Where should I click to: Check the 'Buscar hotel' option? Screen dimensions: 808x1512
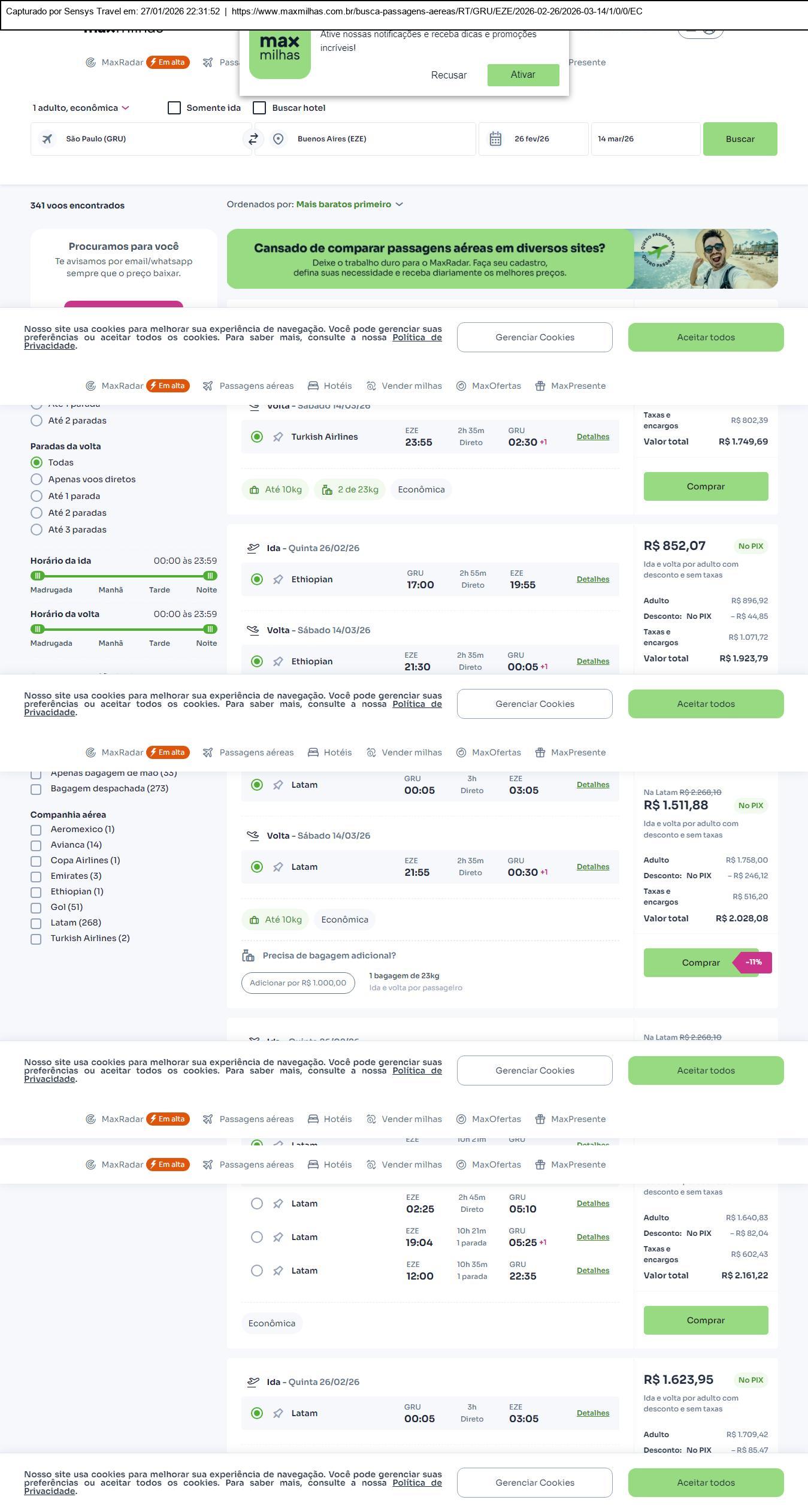[259, 108]
